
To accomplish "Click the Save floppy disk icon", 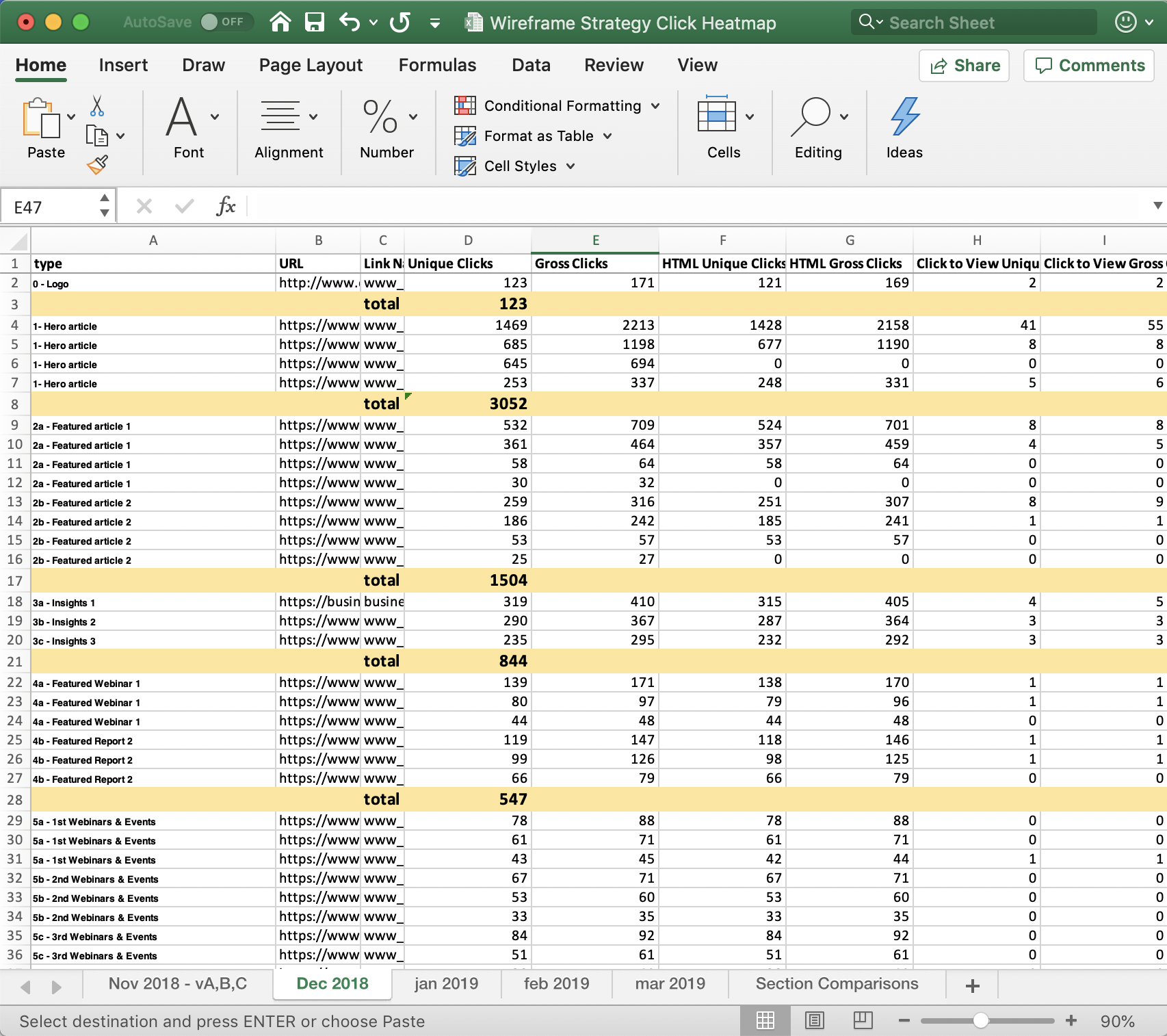I will point(315,23).
